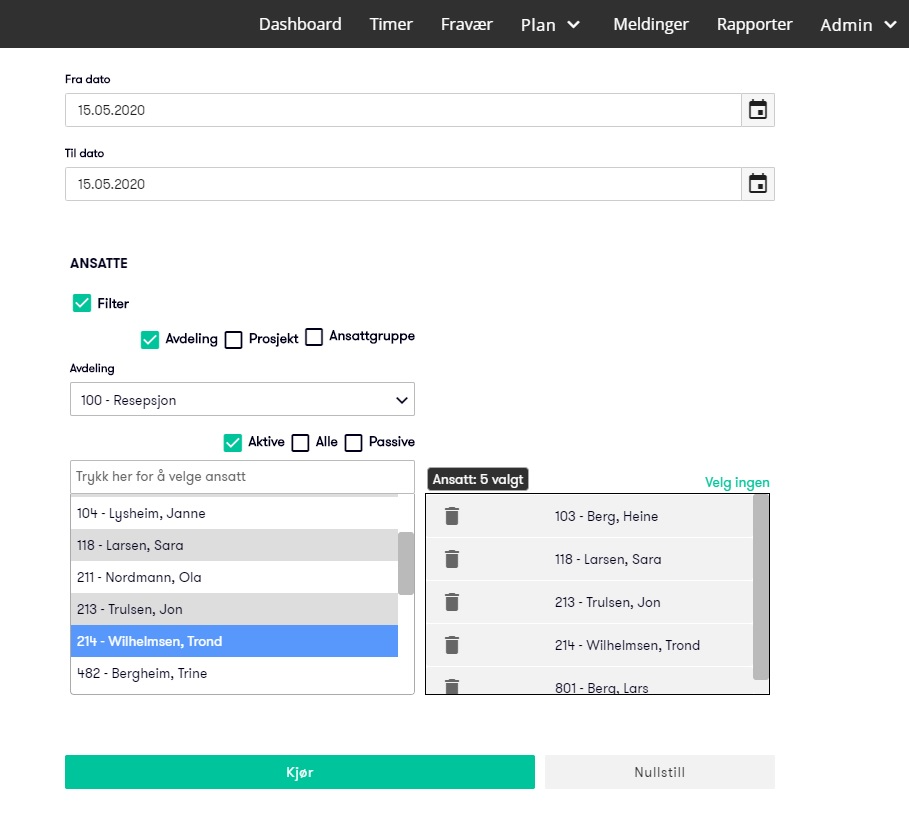Tick the Ansattgruppe checkbox

314,337
